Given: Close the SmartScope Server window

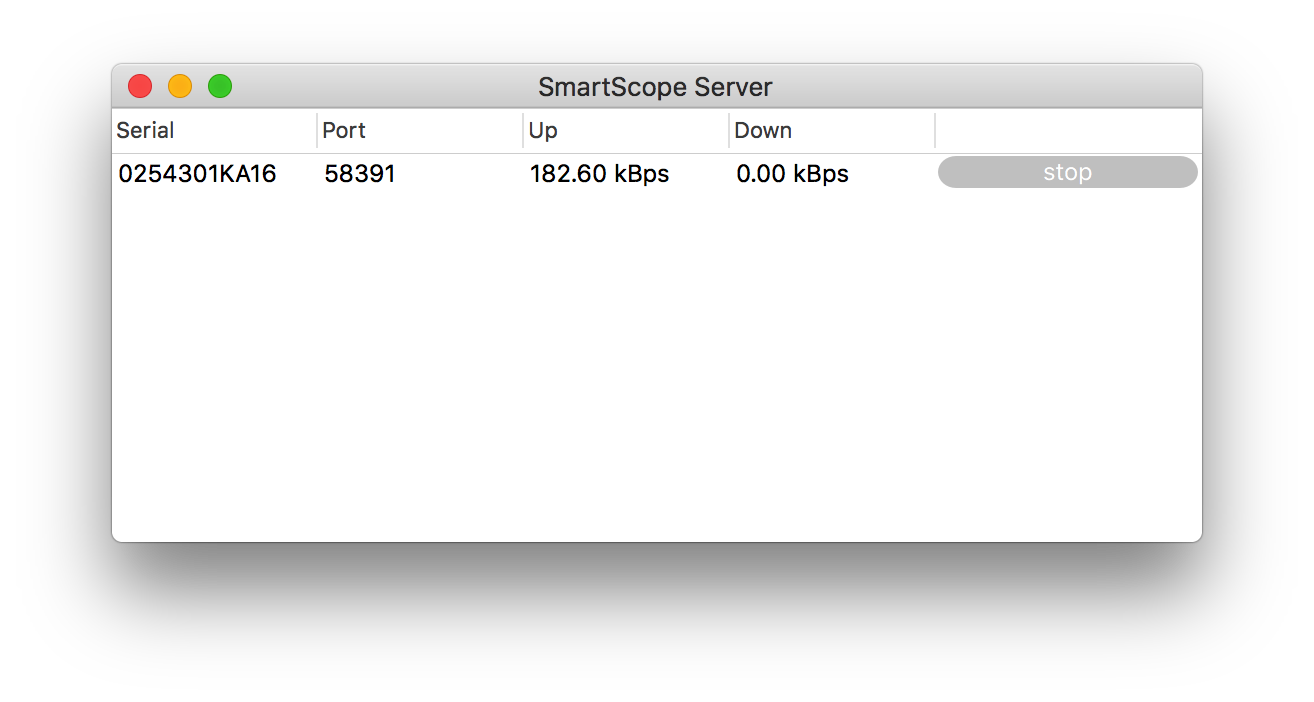Looking at the screenshot, I should click(140, 87).
